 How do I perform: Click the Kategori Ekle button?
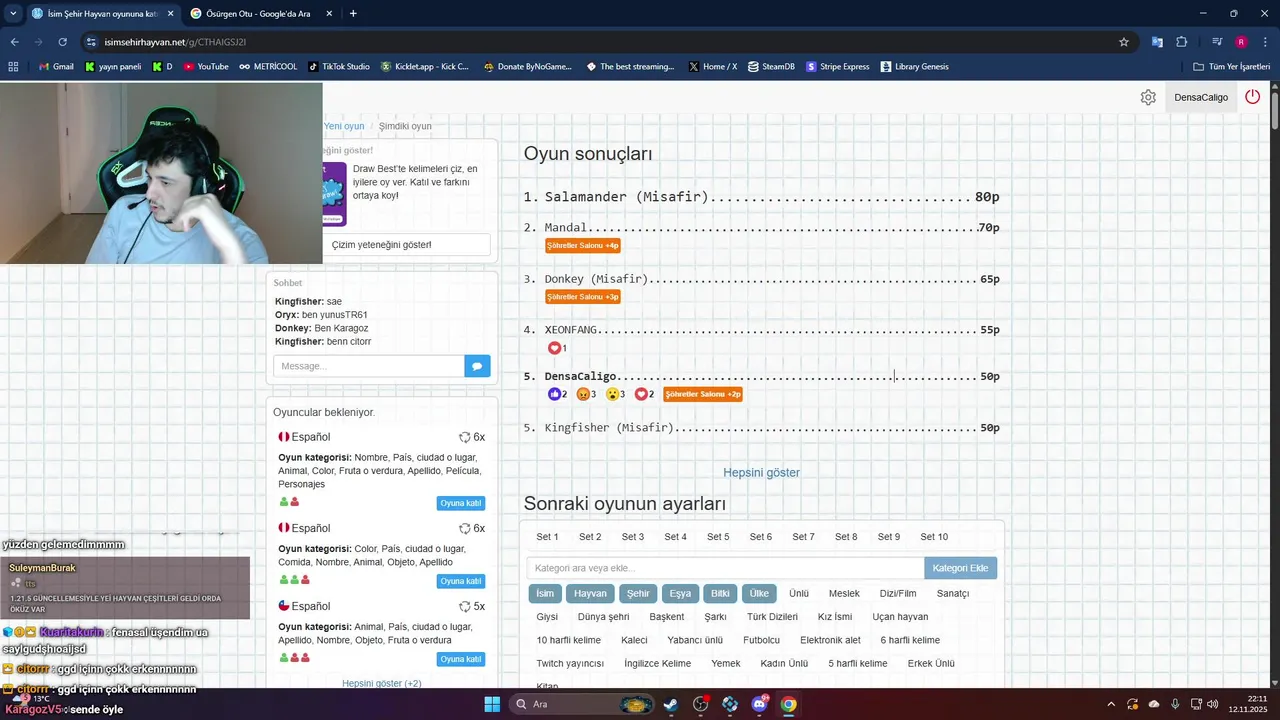(x=960, y=568)
